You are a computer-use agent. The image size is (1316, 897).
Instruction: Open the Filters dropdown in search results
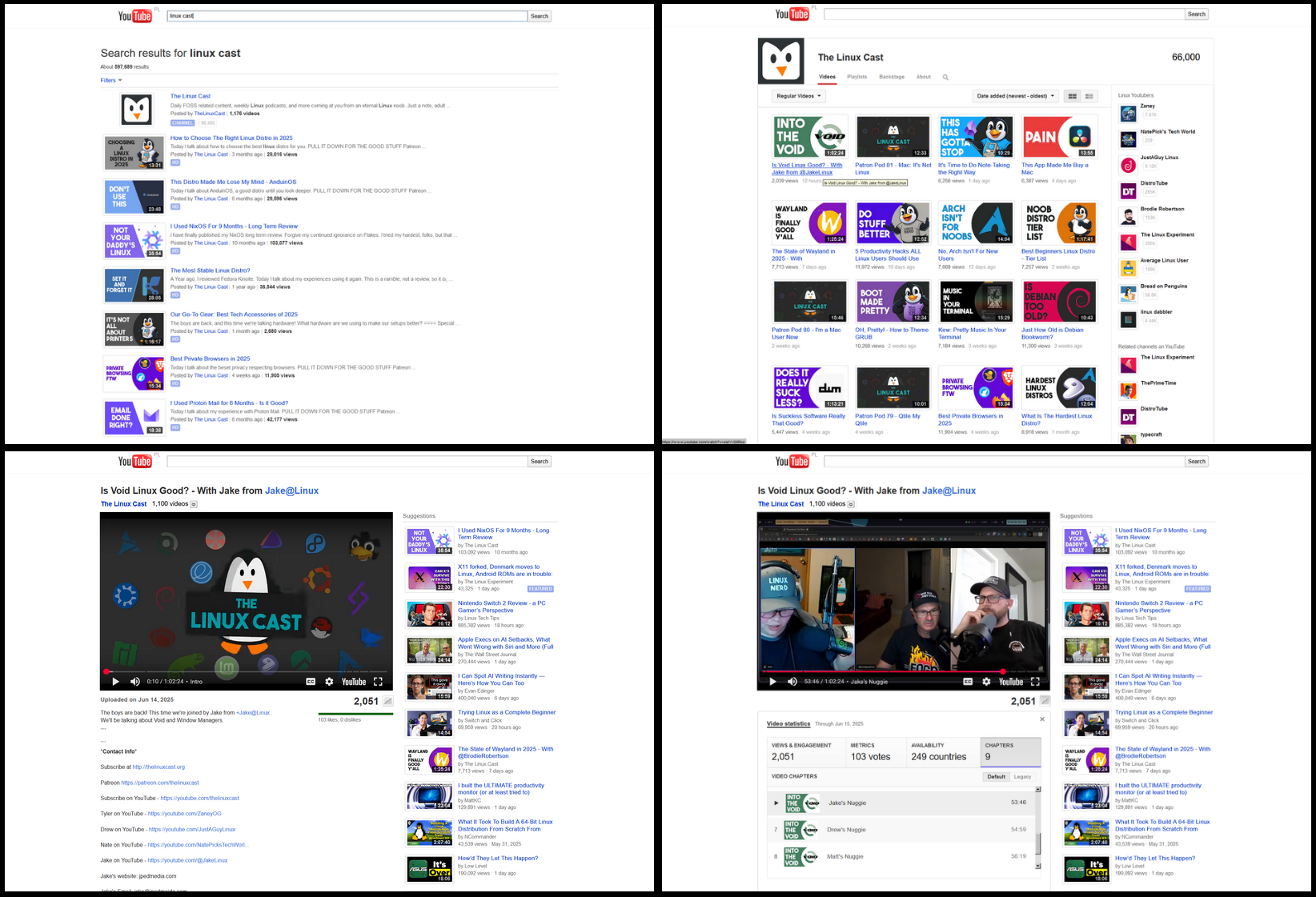point(111,80)
